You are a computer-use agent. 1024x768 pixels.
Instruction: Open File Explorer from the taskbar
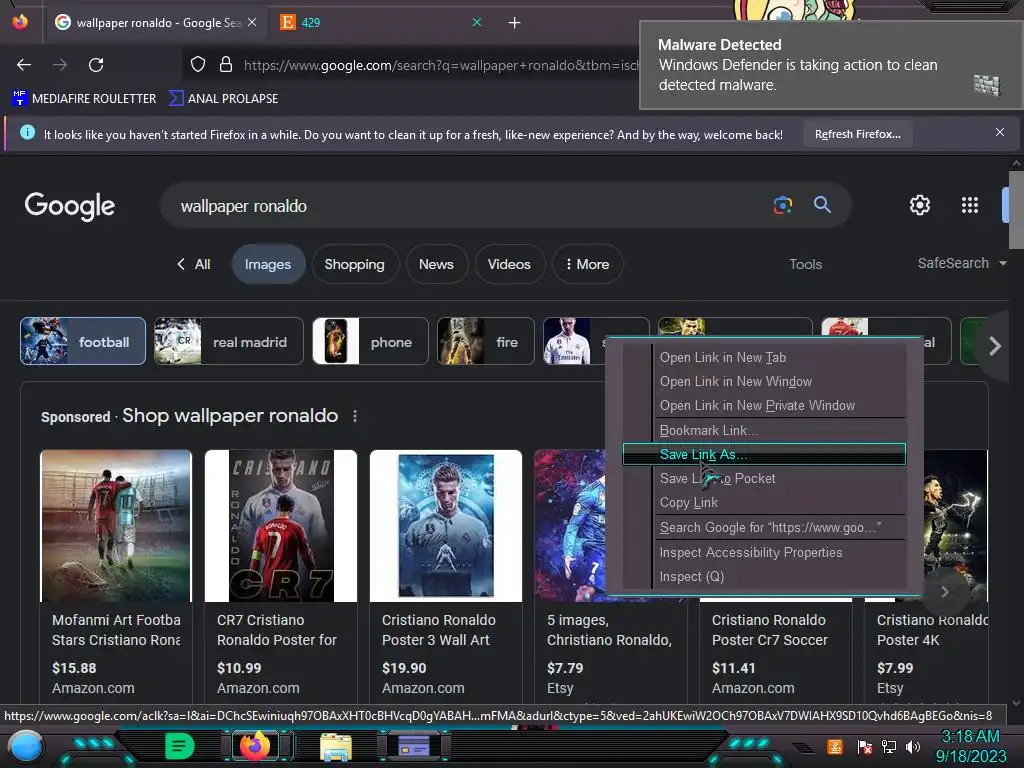[336, 746]
